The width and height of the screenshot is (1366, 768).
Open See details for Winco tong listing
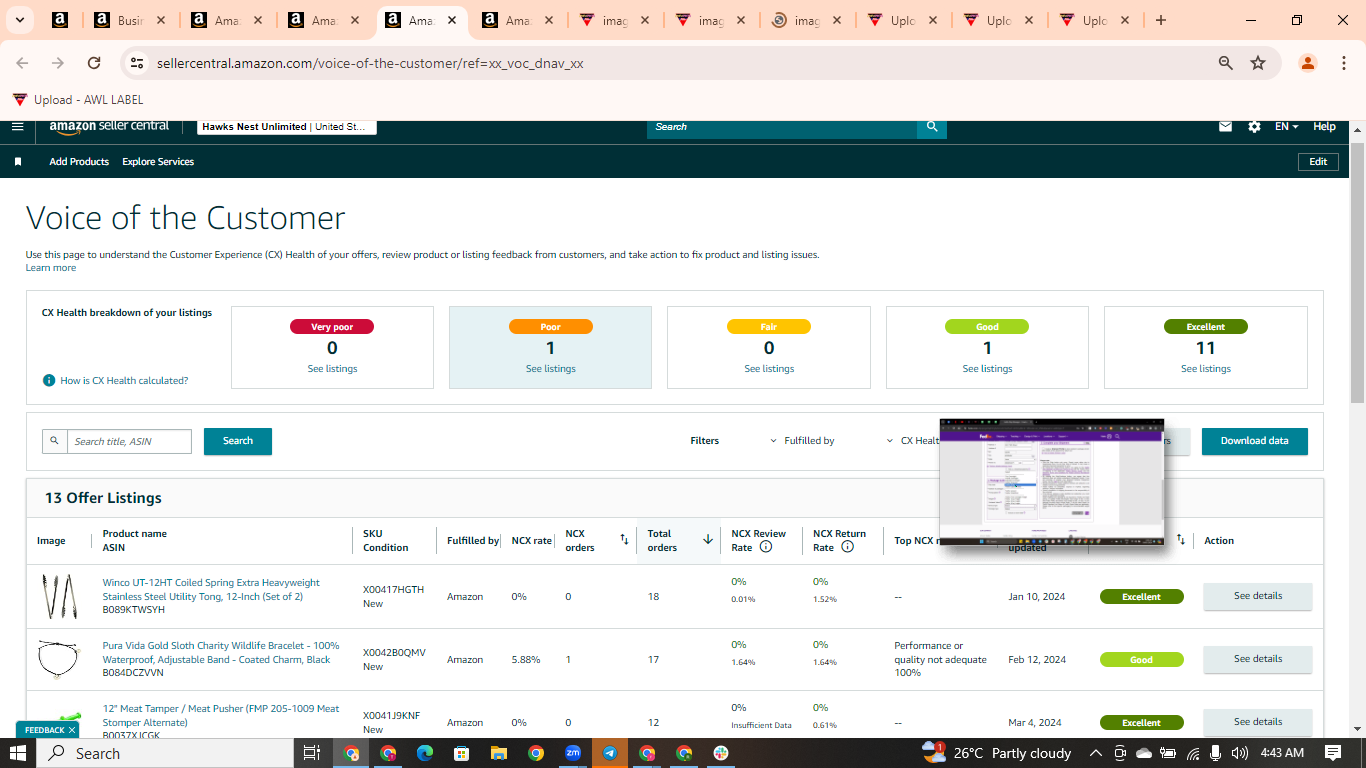[1257, 596]
